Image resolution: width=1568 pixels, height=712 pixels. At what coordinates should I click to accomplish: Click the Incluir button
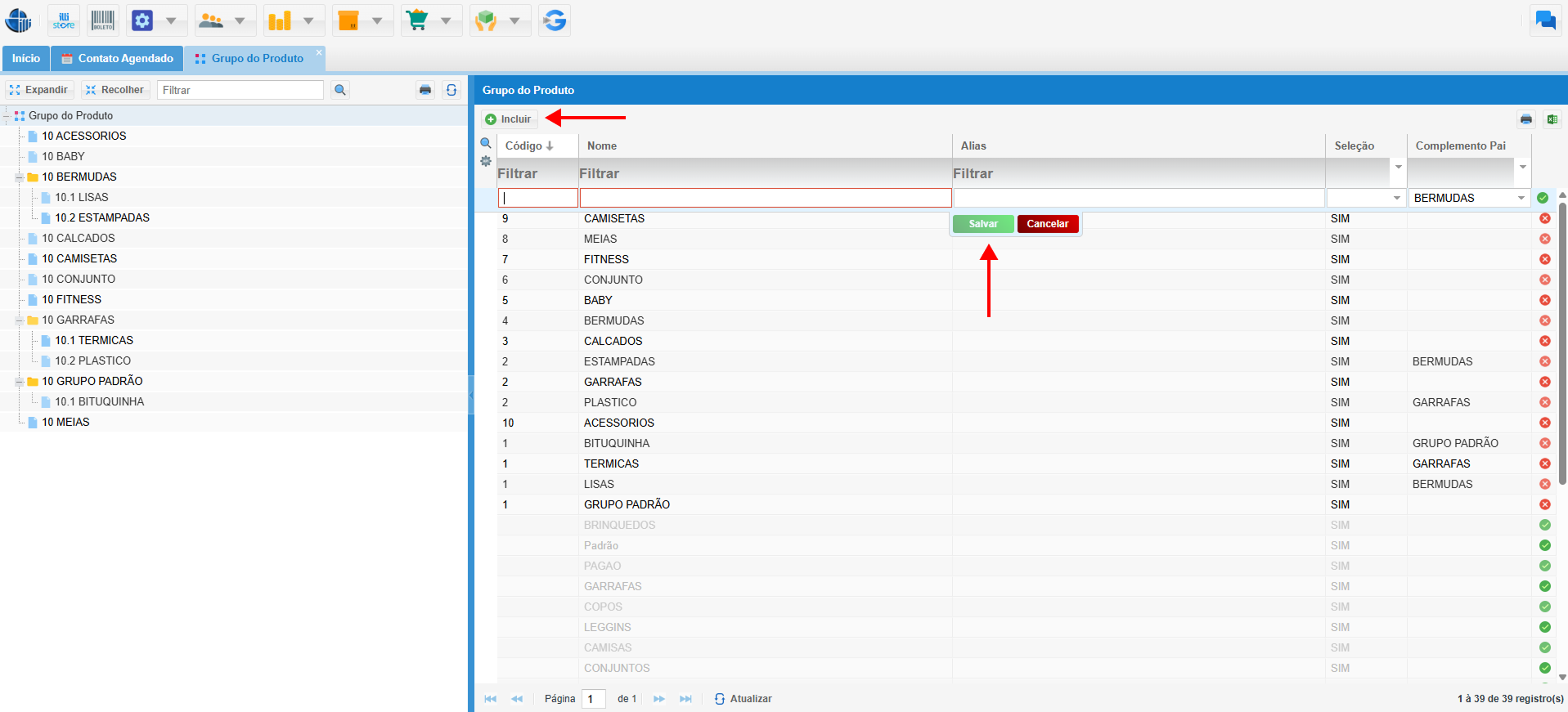coord(509,119)
